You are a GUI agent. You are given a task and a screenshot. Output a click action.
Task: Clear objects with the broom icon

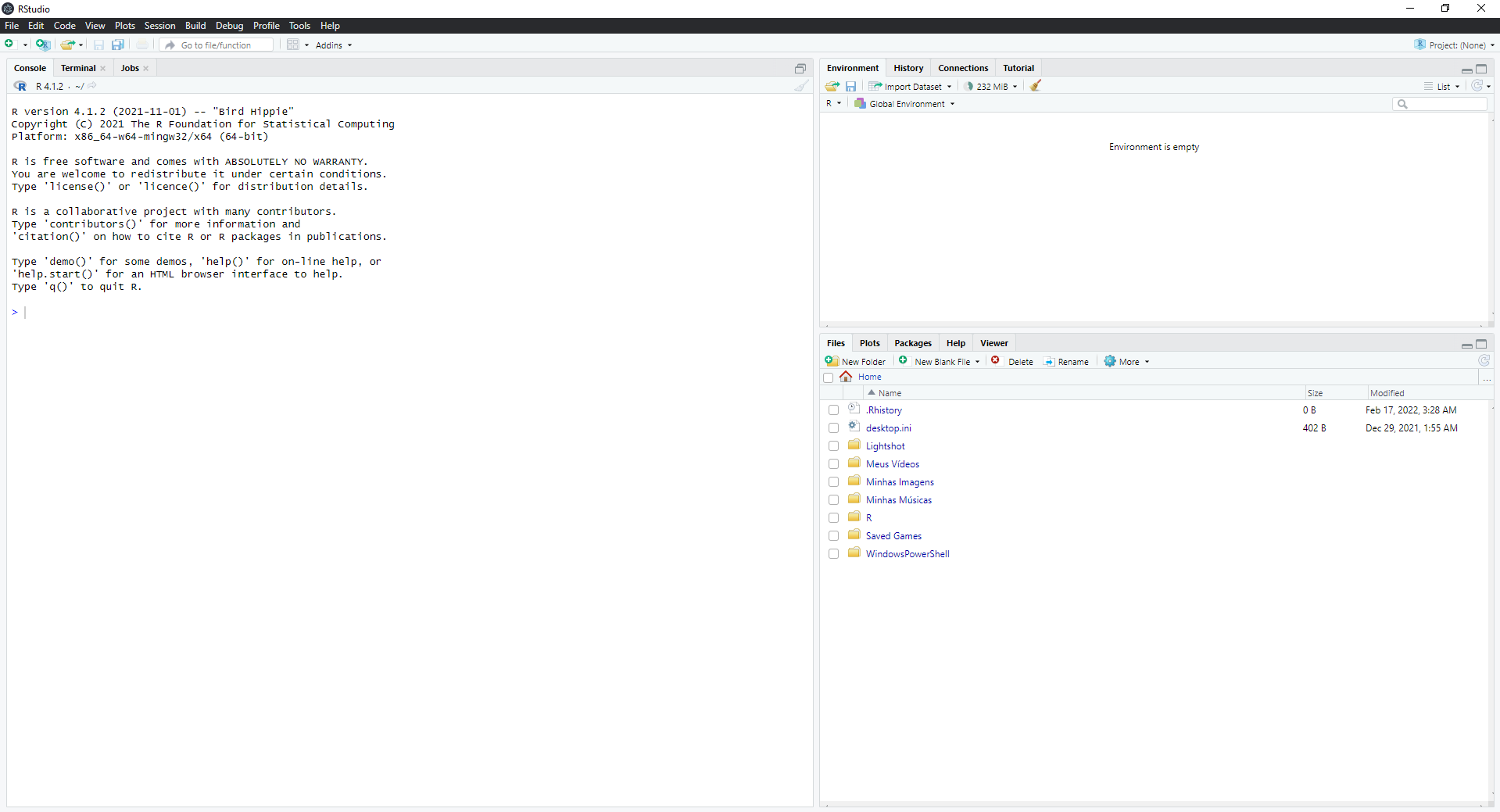point(1035,86)
